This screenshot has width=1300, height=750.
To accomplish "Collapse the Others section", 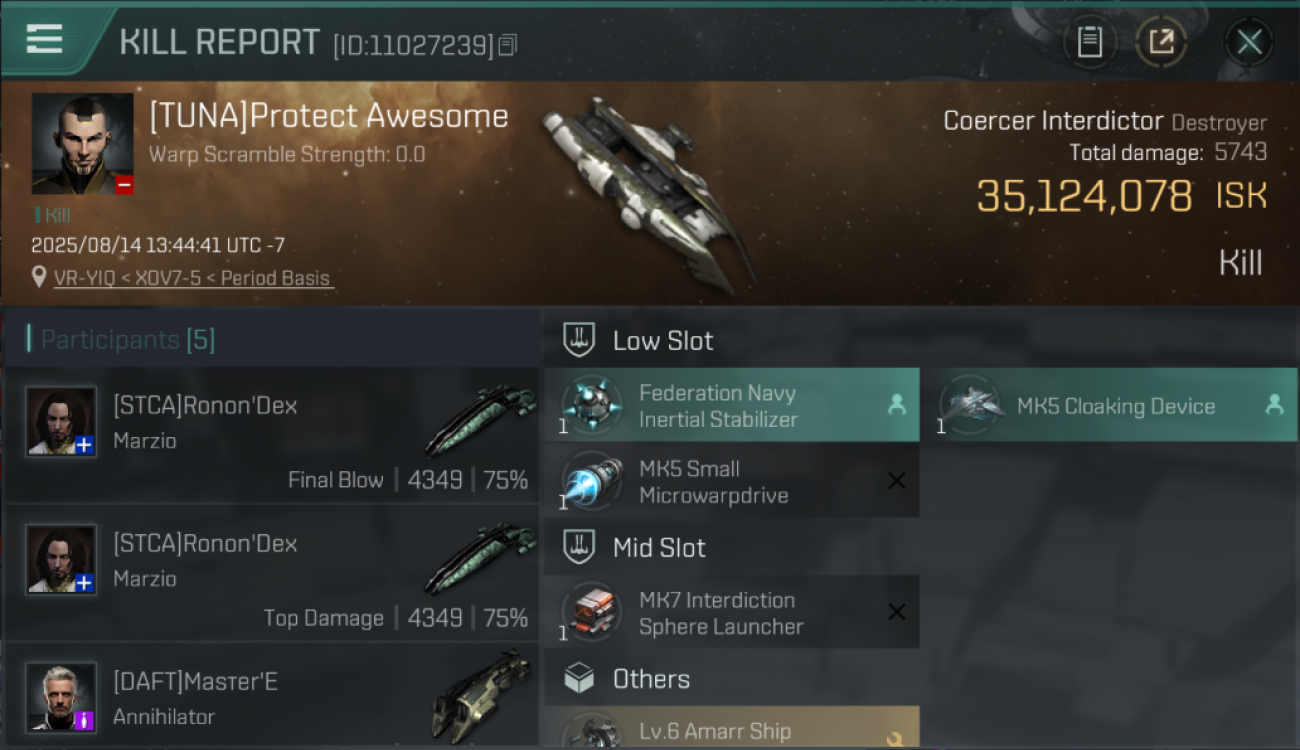I will (626, 679).
